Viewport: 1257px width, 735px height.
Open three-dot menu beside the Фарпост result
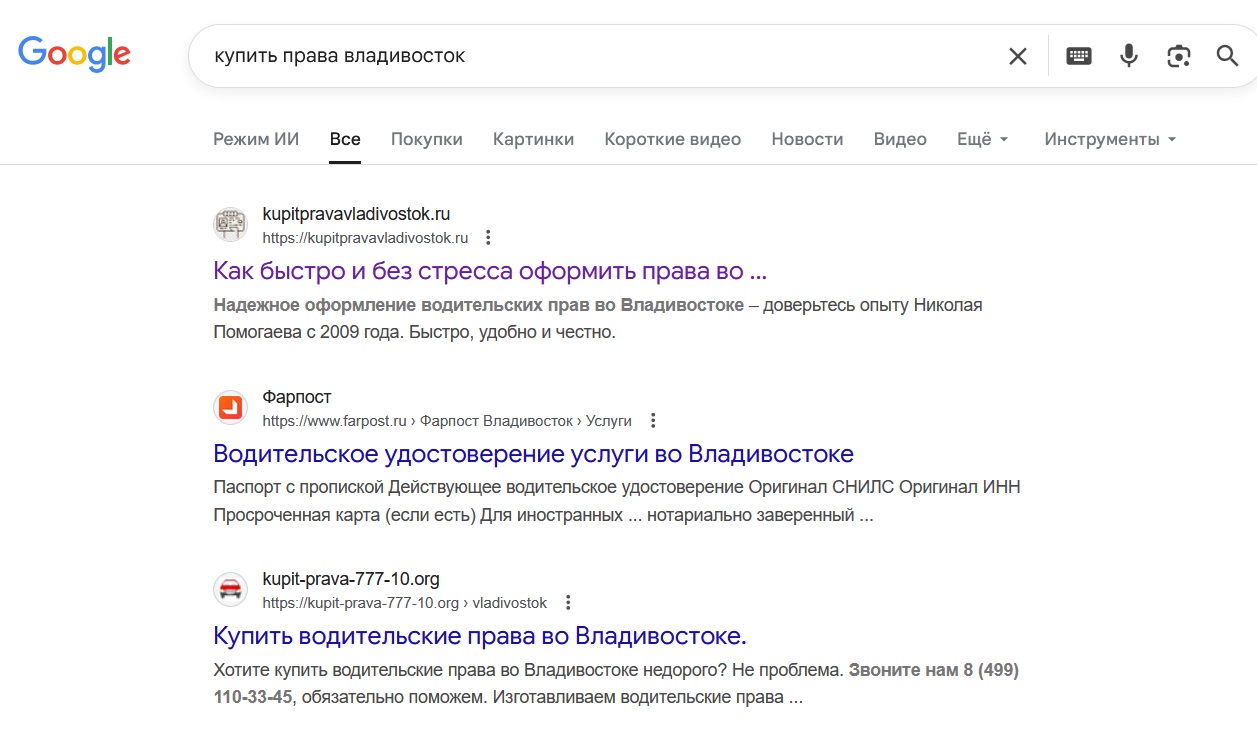pos(653,420)
